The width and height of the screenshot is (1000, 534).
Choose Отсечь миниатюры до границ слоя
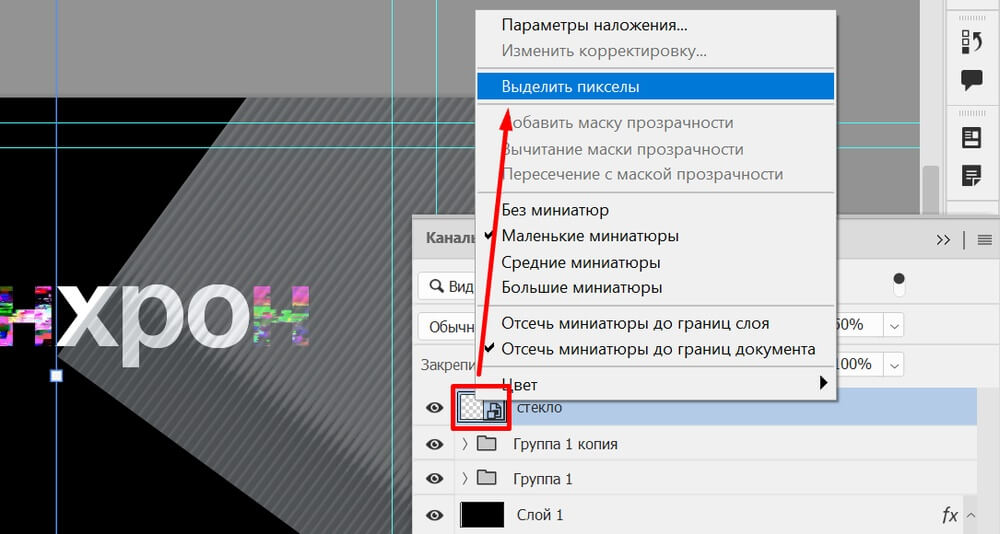tap(635, 323)
